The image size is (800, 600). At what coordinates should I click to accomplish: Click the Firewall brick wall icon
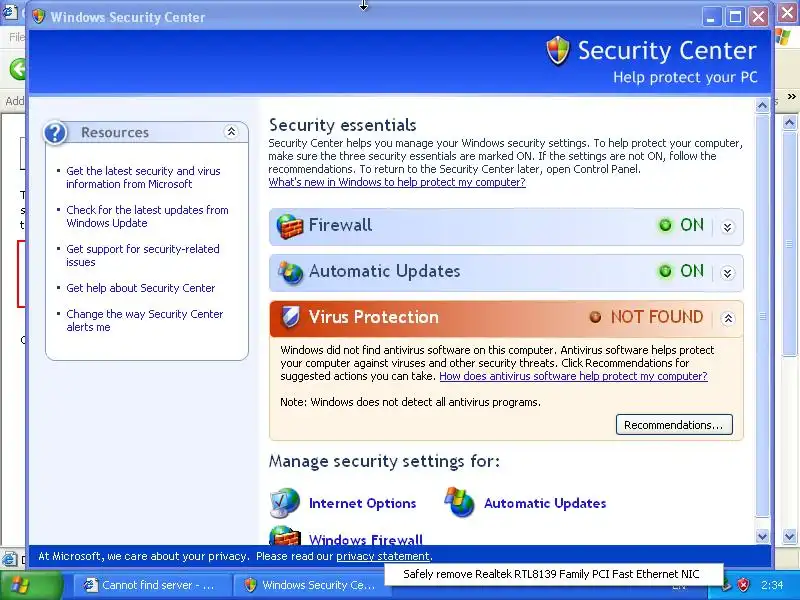pos(289,226)
